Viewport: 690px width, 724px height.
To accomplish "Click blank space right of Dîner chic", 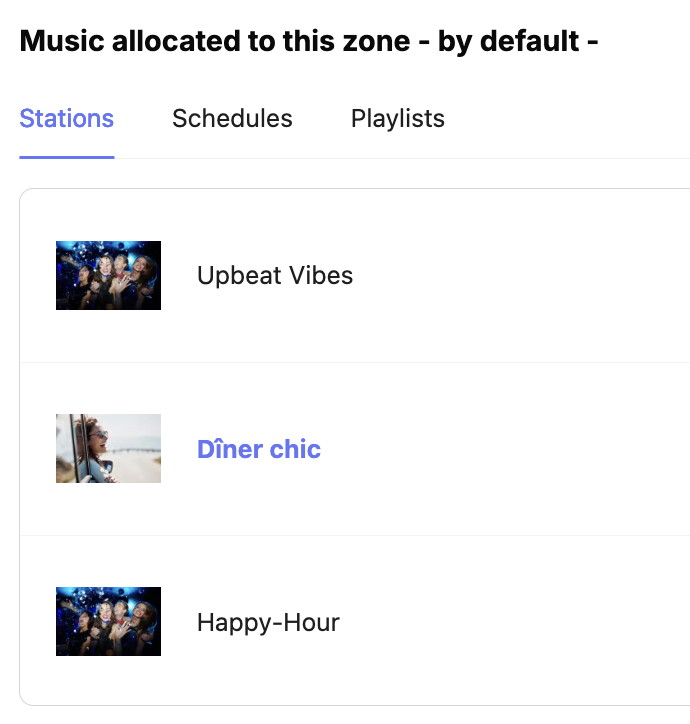I will click(520, 449).
